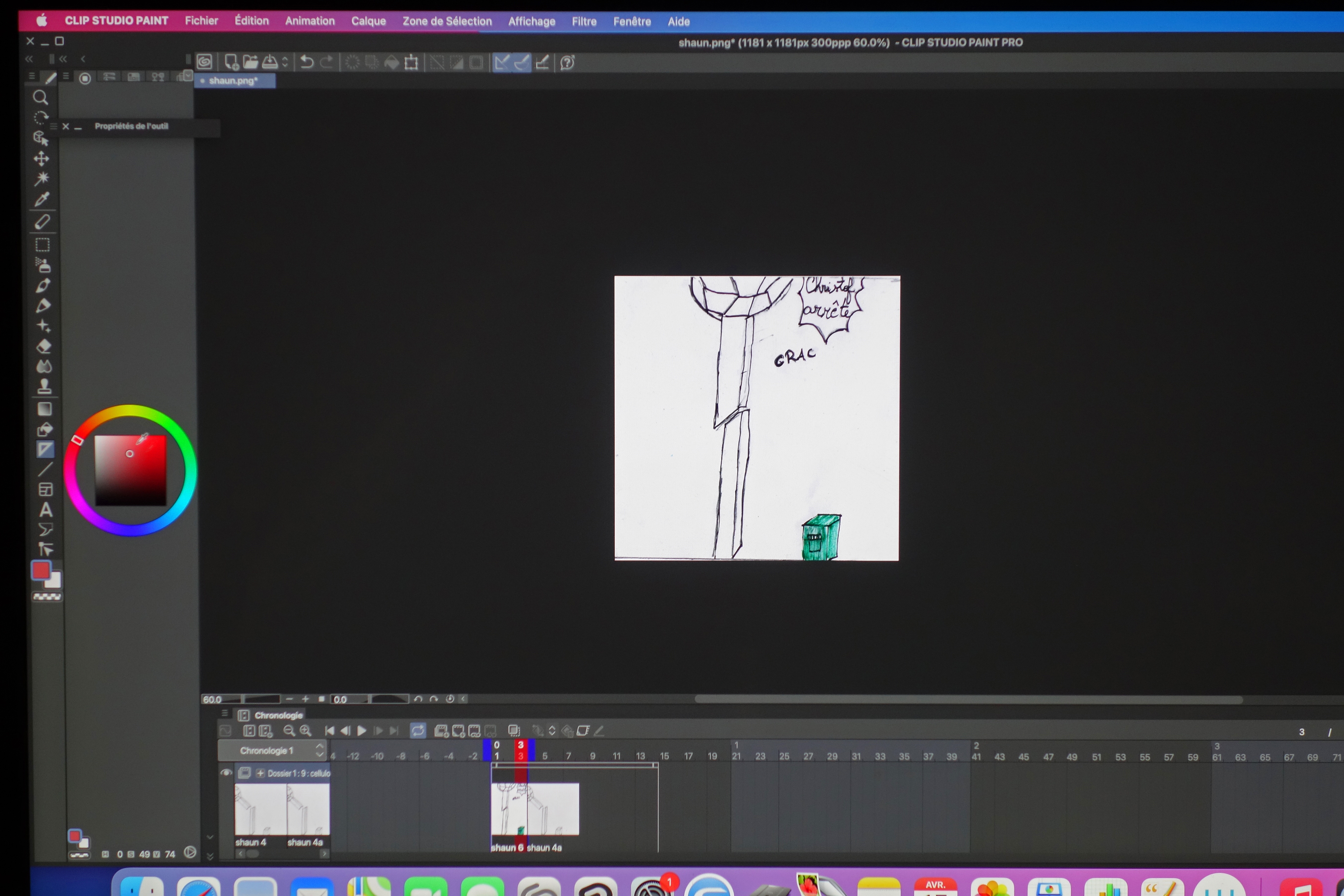The height and width of the screenshot is (896, 1344).
Task: Open the Fichier menu
Action: point(201,21)
